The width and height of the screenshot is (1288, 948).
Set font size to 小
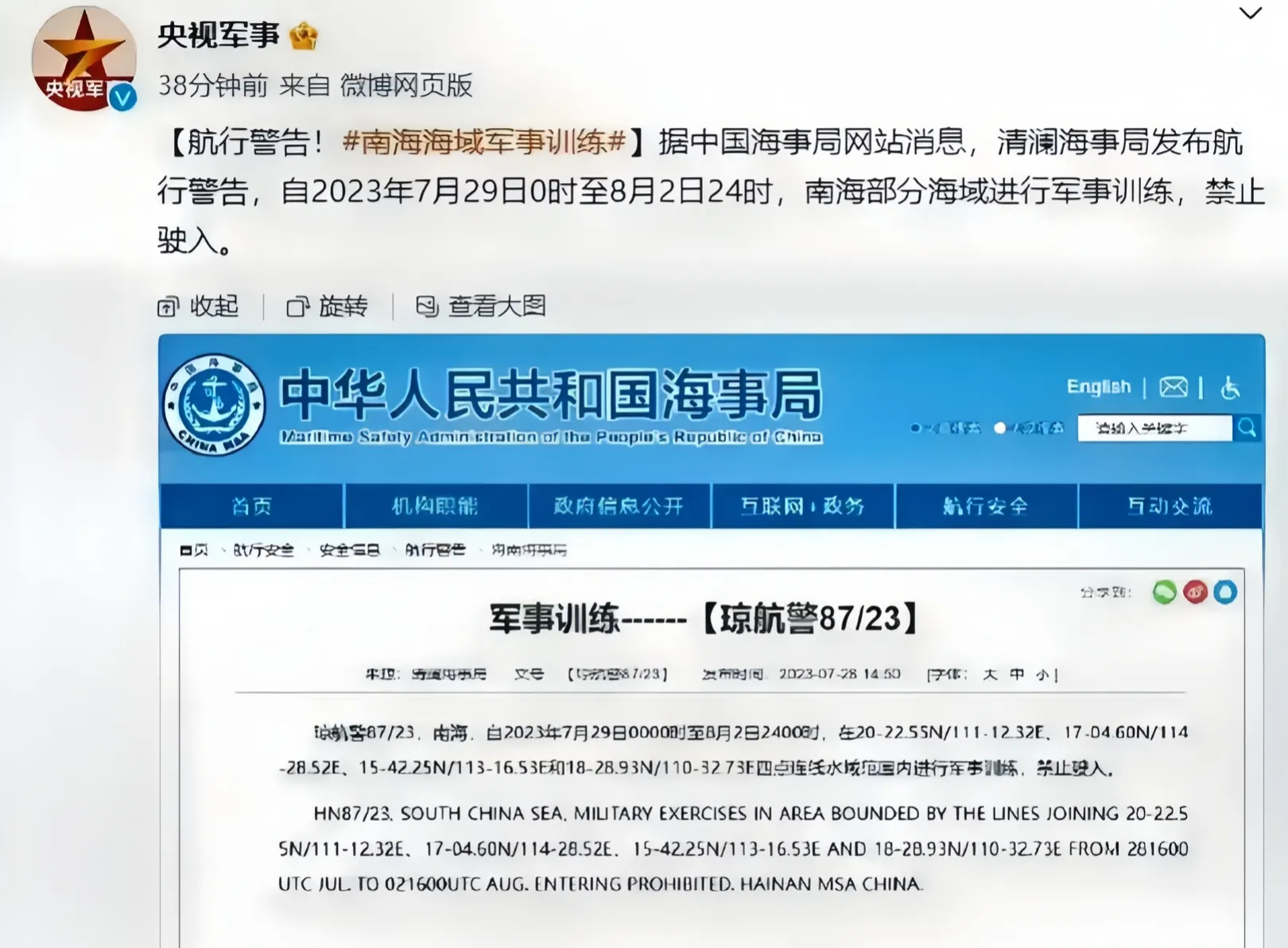[x=1042, y=674]
